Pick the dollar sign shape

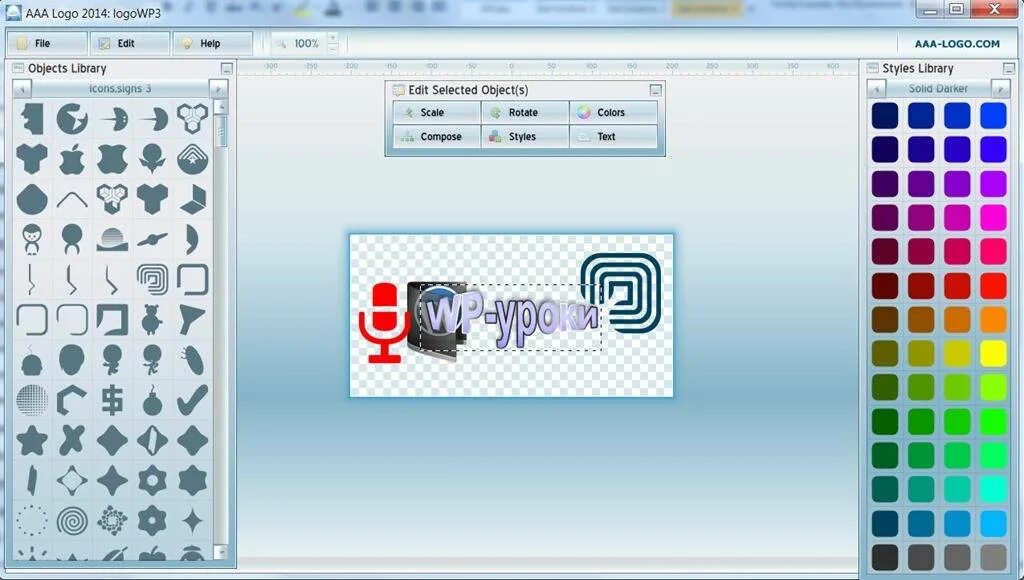click(112, 400)
